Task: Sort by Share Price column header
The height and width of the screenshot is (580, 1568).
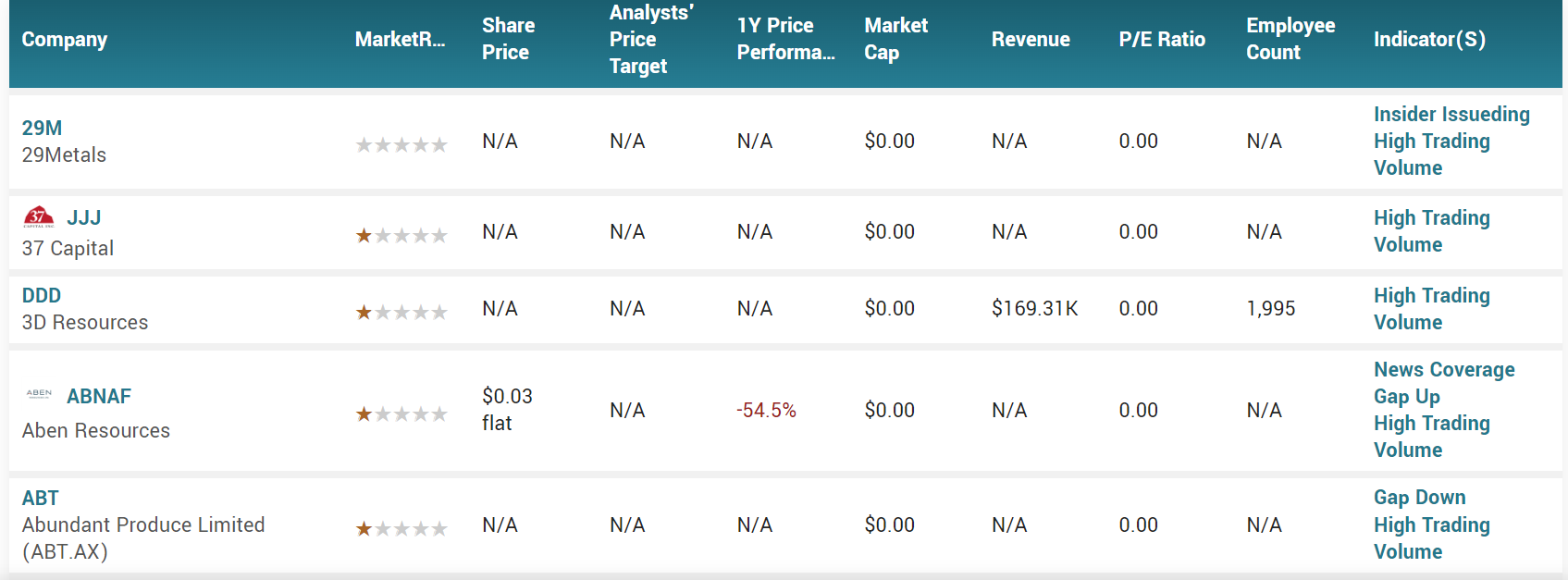Action: pos(508,39)
